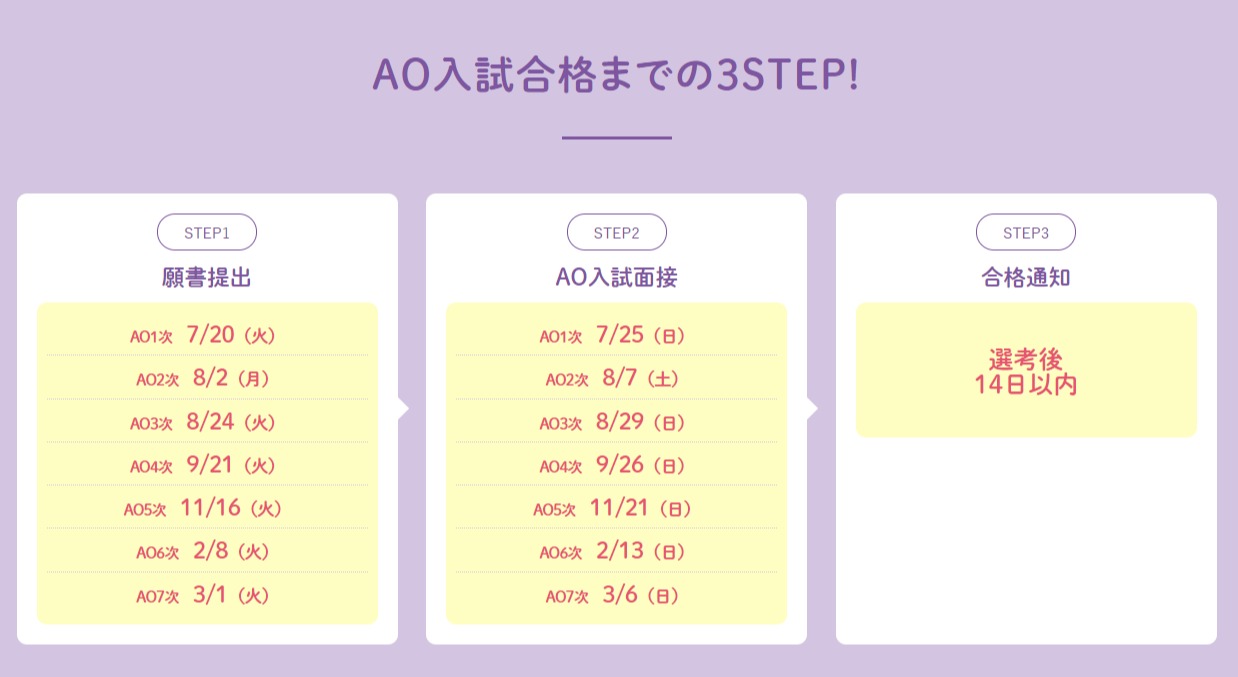Click the STEP1 pill badge

point(207,232)
